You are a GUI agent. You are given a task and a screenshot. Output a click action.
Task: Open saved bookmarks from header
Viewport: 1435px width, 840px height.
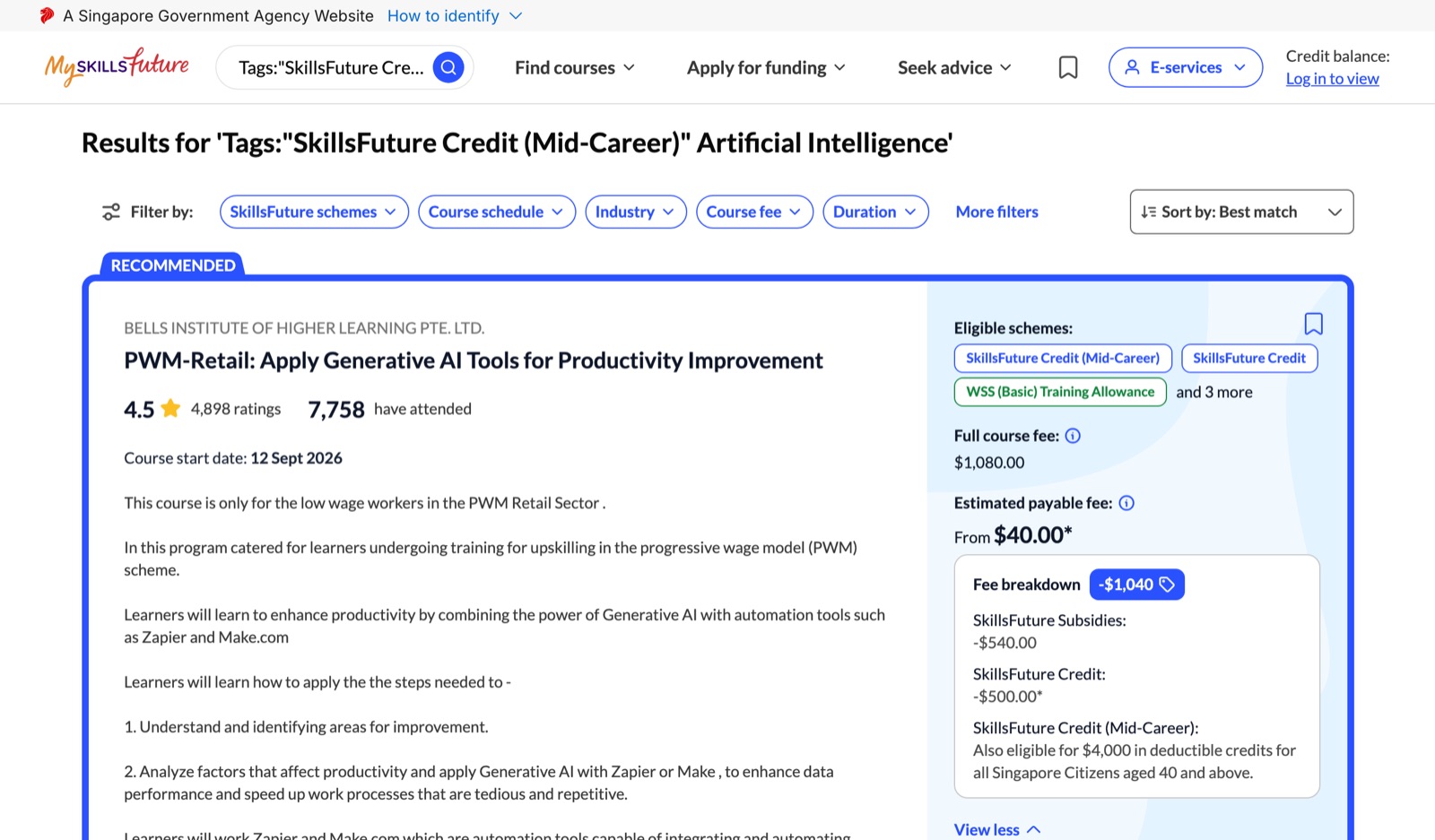click(1068, 67)
